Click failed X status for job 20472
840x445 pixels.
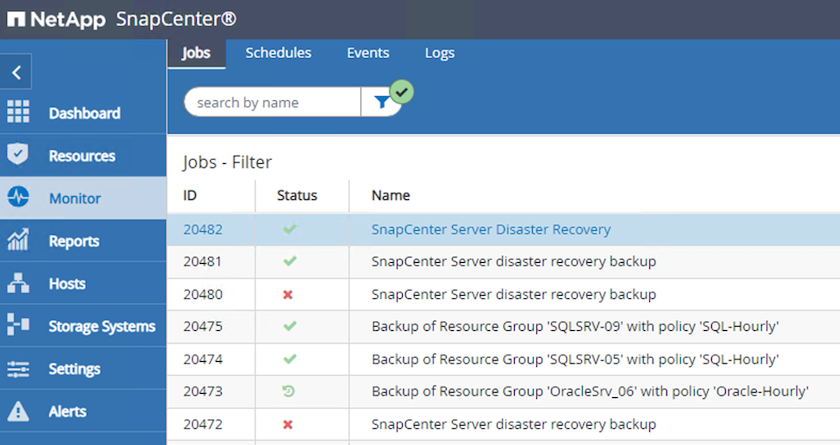(288, 425)
